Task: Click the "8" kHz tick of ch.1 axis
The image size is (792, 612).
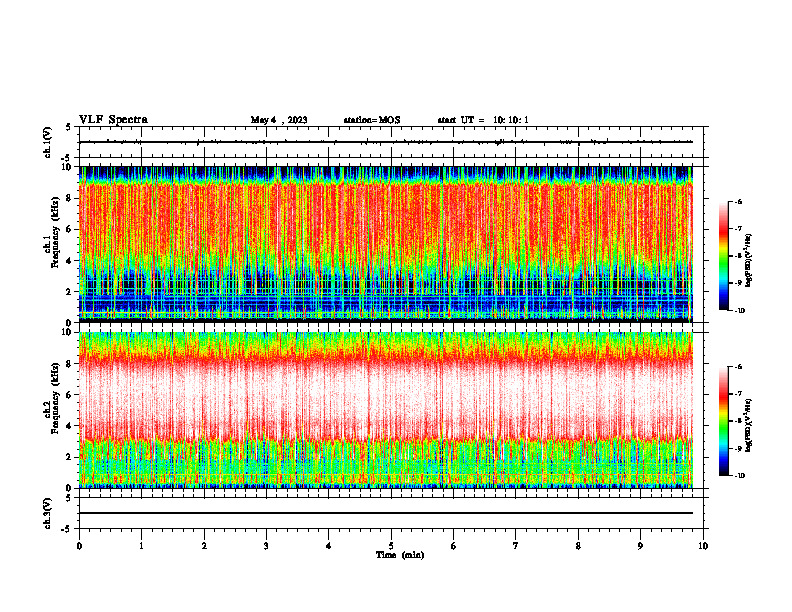Action: pyautogui.click(x=70, y=198)
